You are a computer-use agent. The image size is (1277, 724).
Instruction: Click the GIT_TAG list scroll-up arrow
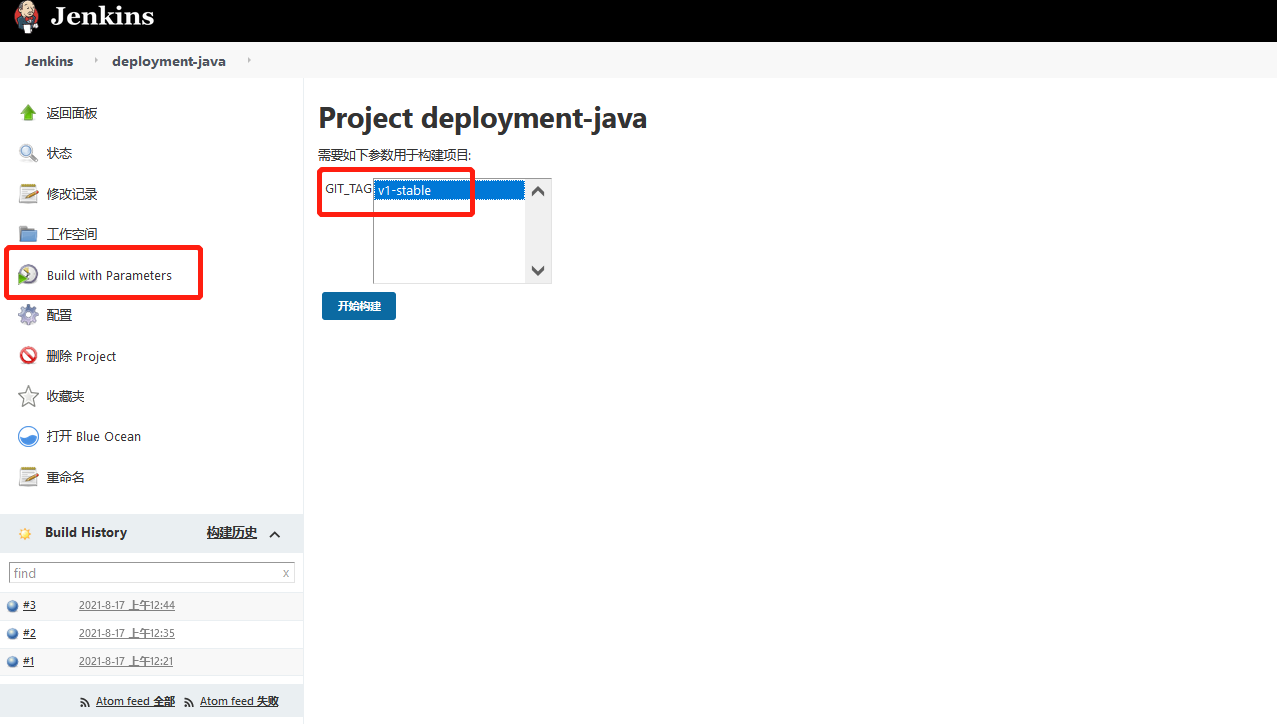(538, 191)
